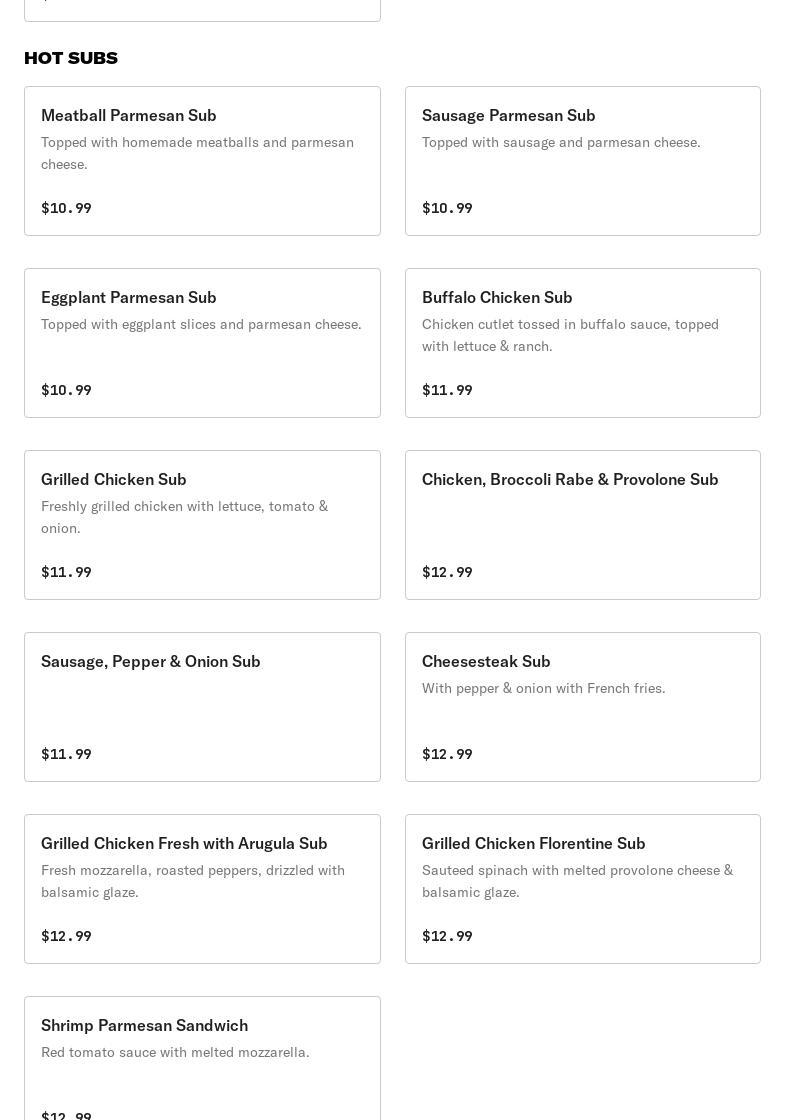Open Grilled Chicken Florentine Sub

(583, 889)
